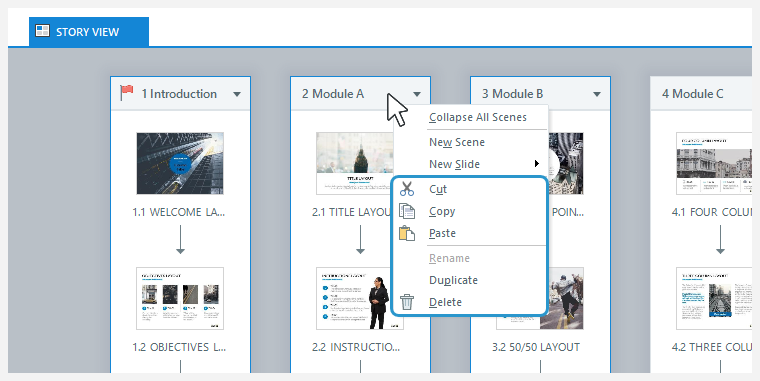The image size is (760, 381).
Task: Click the '4.2 THREE COLU' slide label
Action: pyautogui.click(x=712, y=347)
